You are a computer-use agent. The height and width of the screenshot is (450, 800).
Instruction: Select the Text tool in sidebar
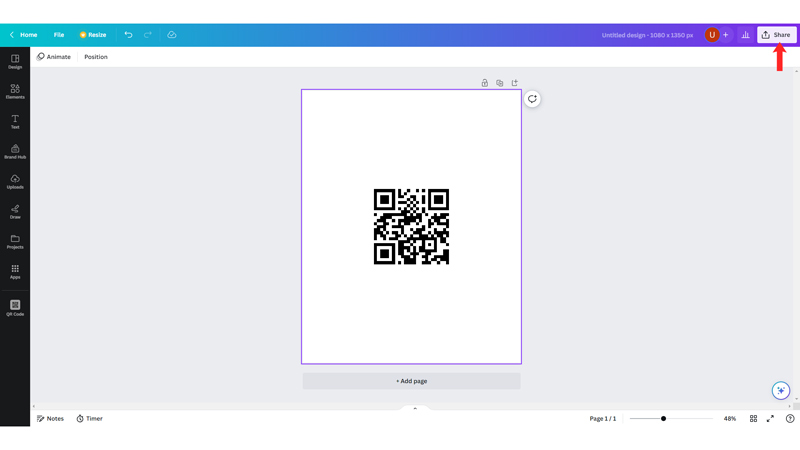(x=15, y=121)
